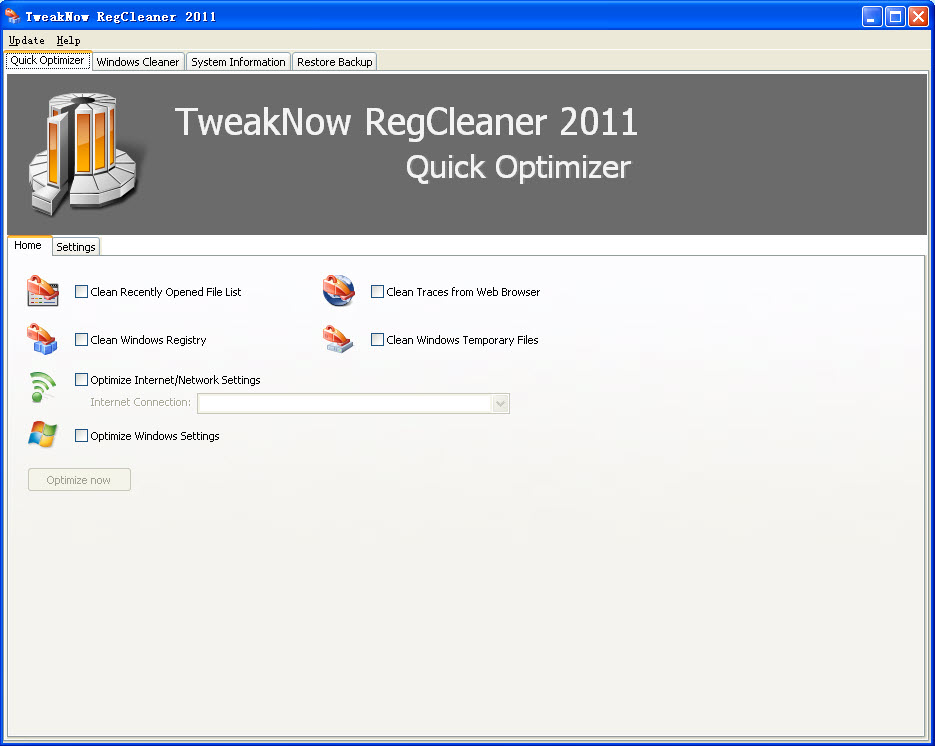Click the green wireless network signal icon
Screen dimensions: 935x746
click(x=42, y=387)
